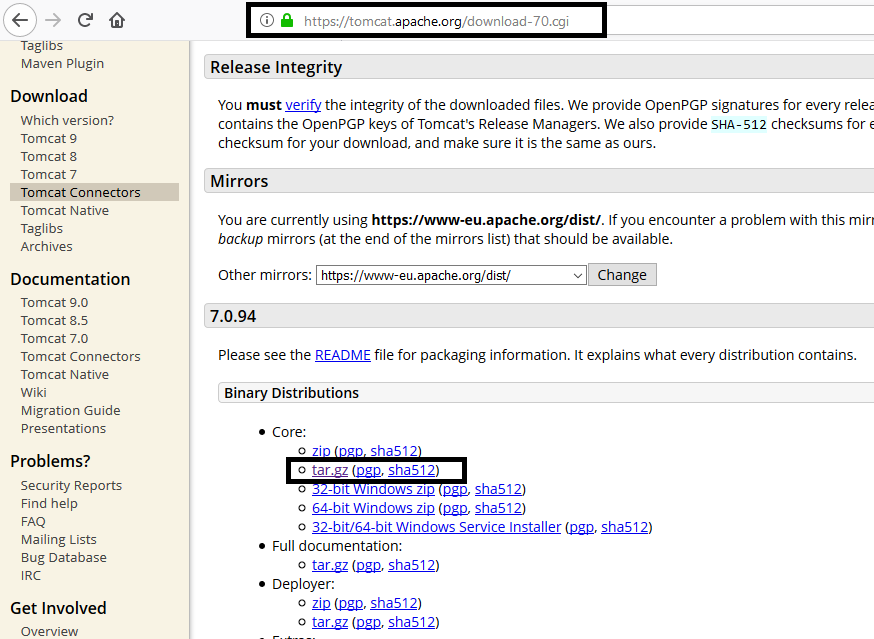This screenshot has width=874, height=639.
Task: Open the Other mirrors dropdown
Action: coord(451,275)
